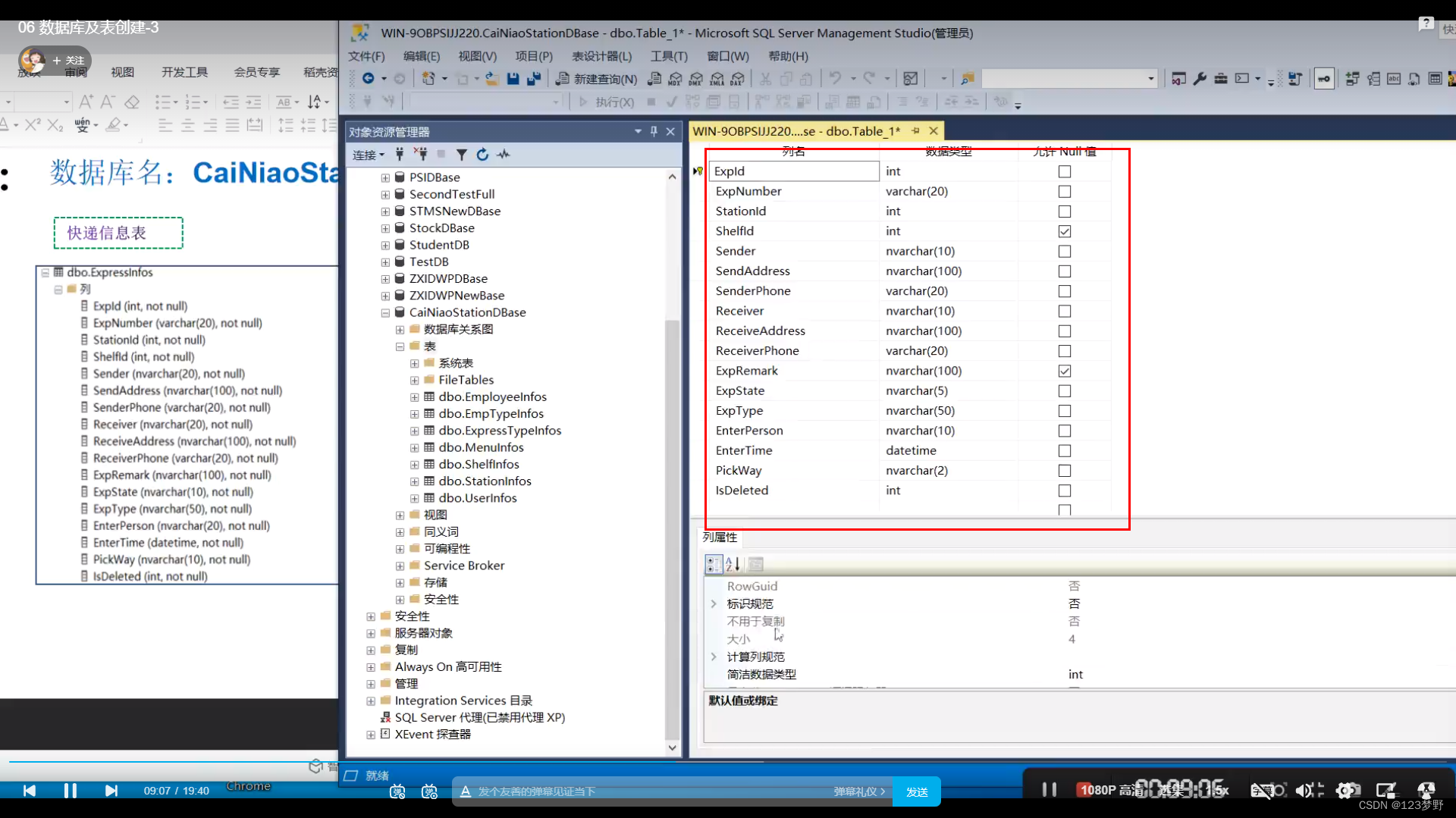Click the DAX query icon
The image size is (1456, 818).
tap(737, 79)
